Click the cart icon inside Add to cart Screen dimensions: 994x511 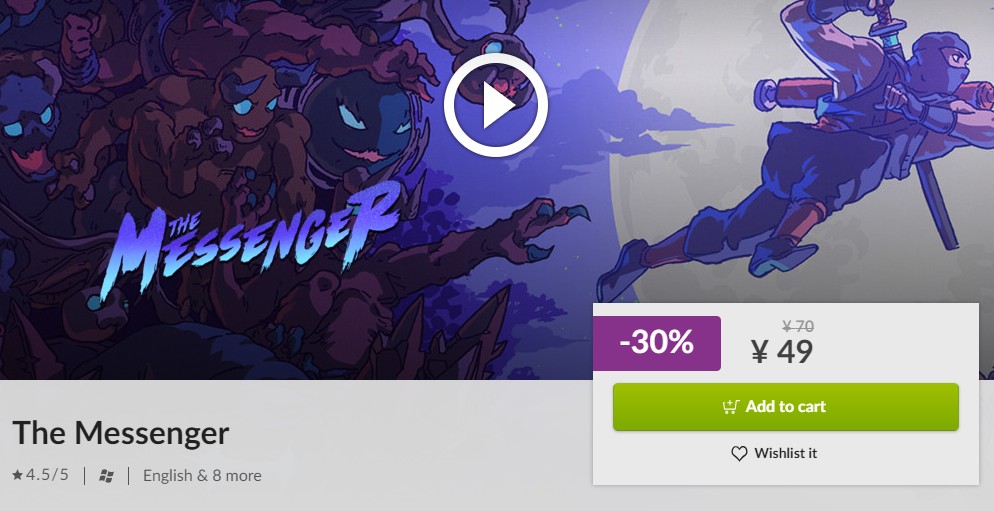731,406
